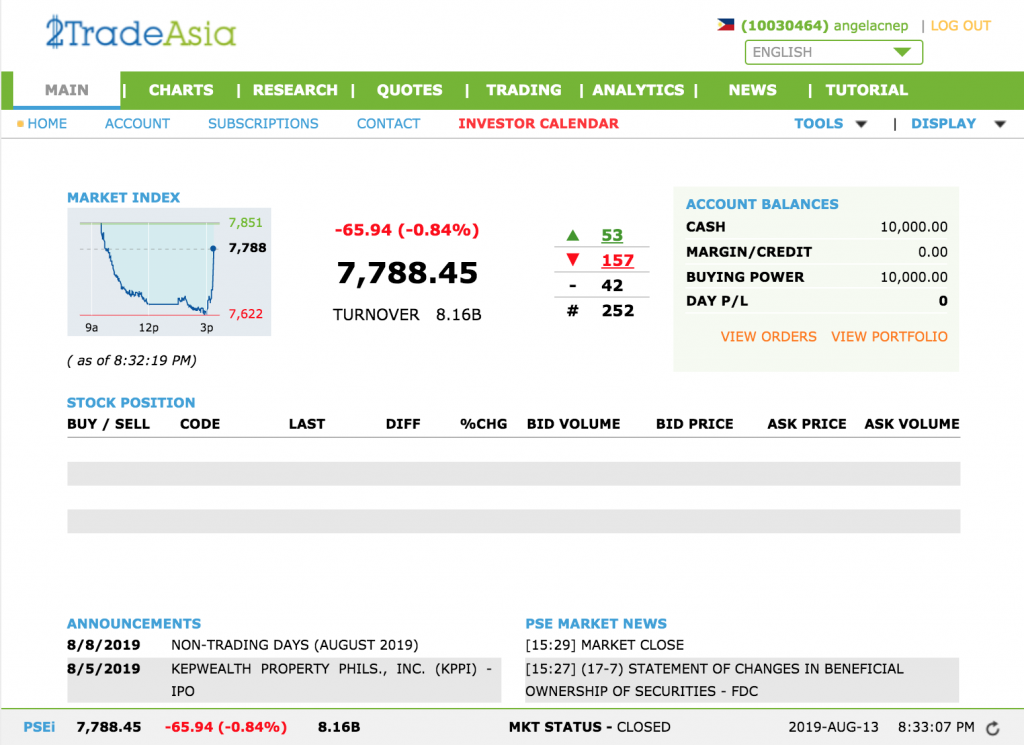Click the red down-arrow decliners icon
1024x745 pixels.
pyautogui.click(x=573, y=260)
